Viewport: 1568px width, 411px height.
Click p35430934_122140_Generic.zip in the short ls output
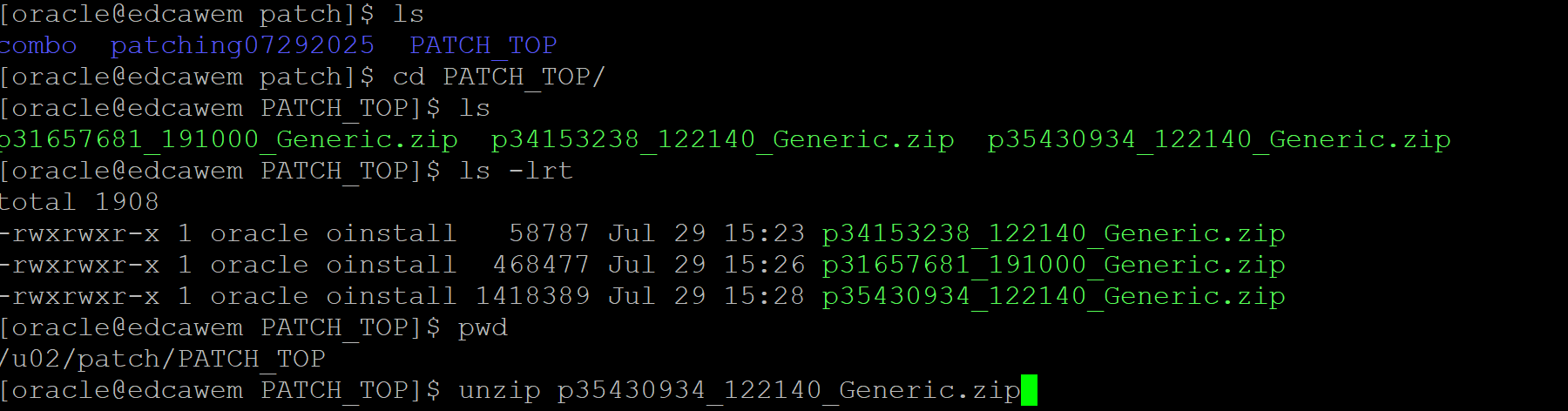[1220, 139]
